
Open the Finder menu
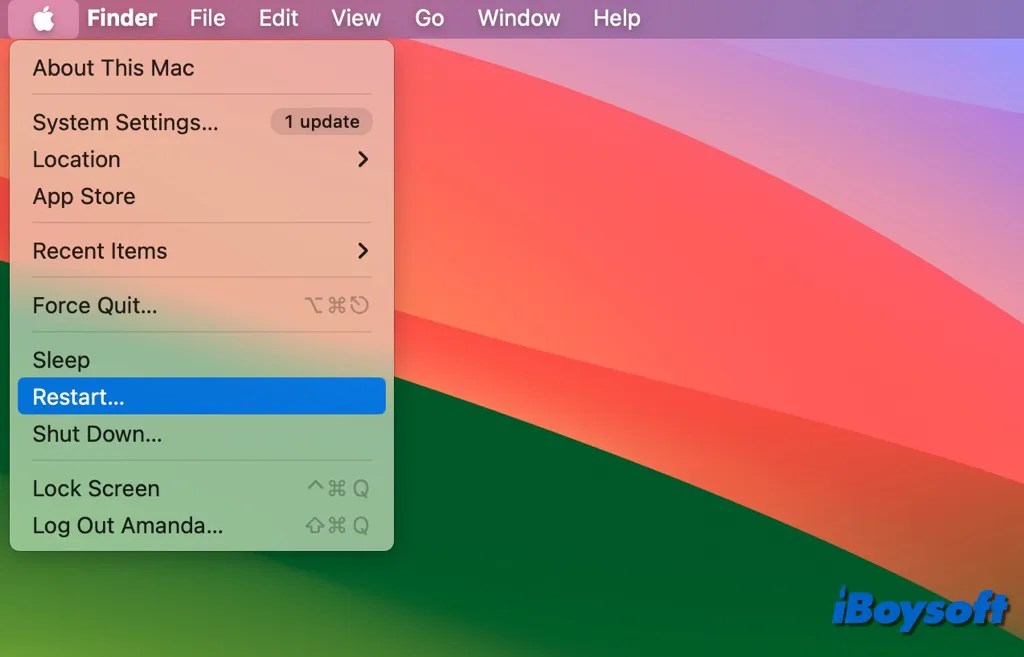[122, 18]
